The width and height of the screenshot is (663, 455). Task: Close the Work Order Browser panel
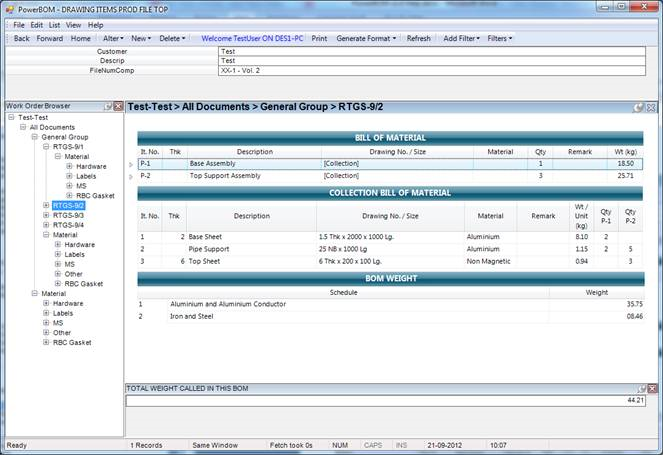[117, 106]
